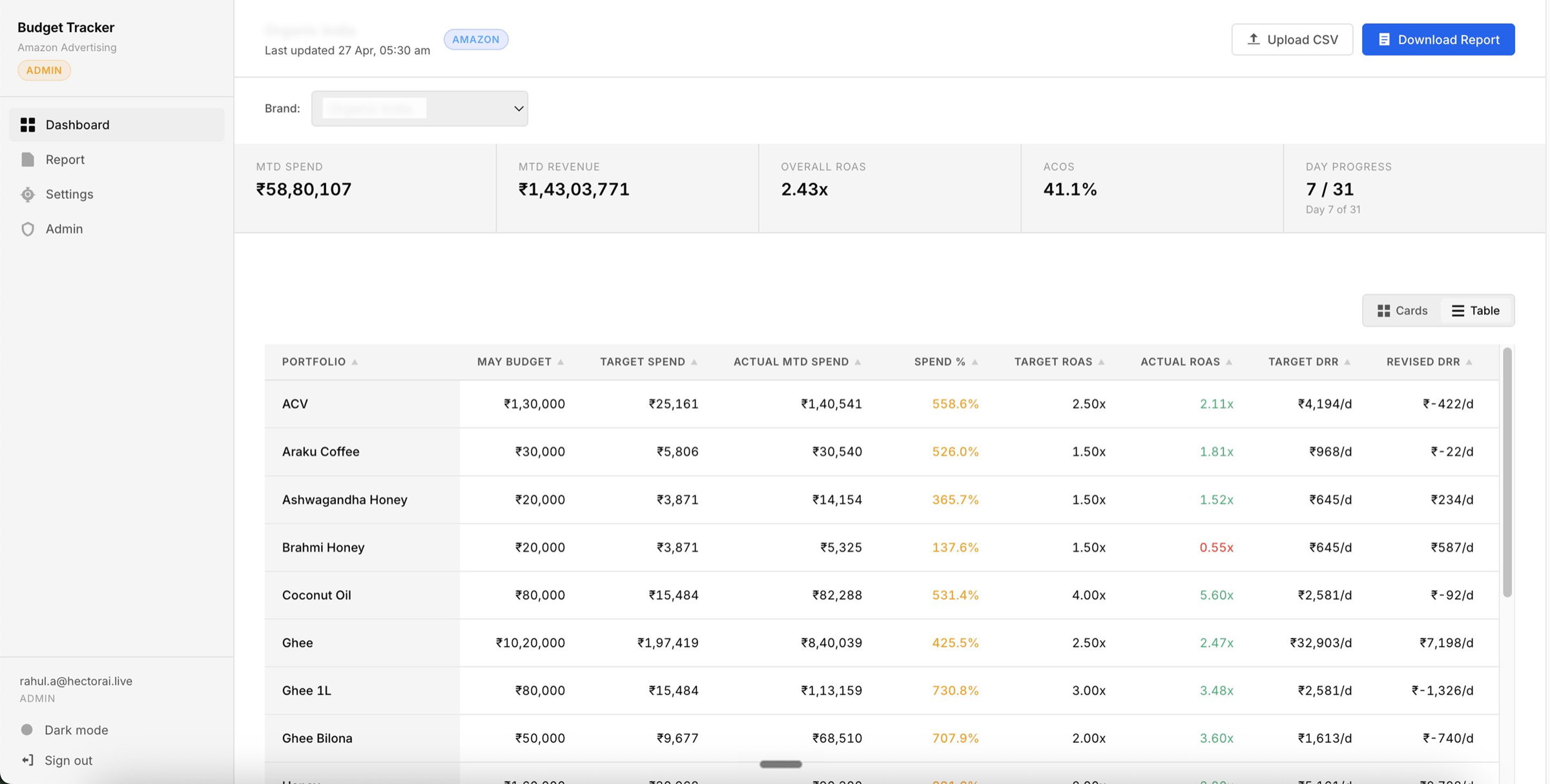Screen dimensions: 1550x784
Task: Click the Sign out arrow icon
Action: (x=27, y=760)
